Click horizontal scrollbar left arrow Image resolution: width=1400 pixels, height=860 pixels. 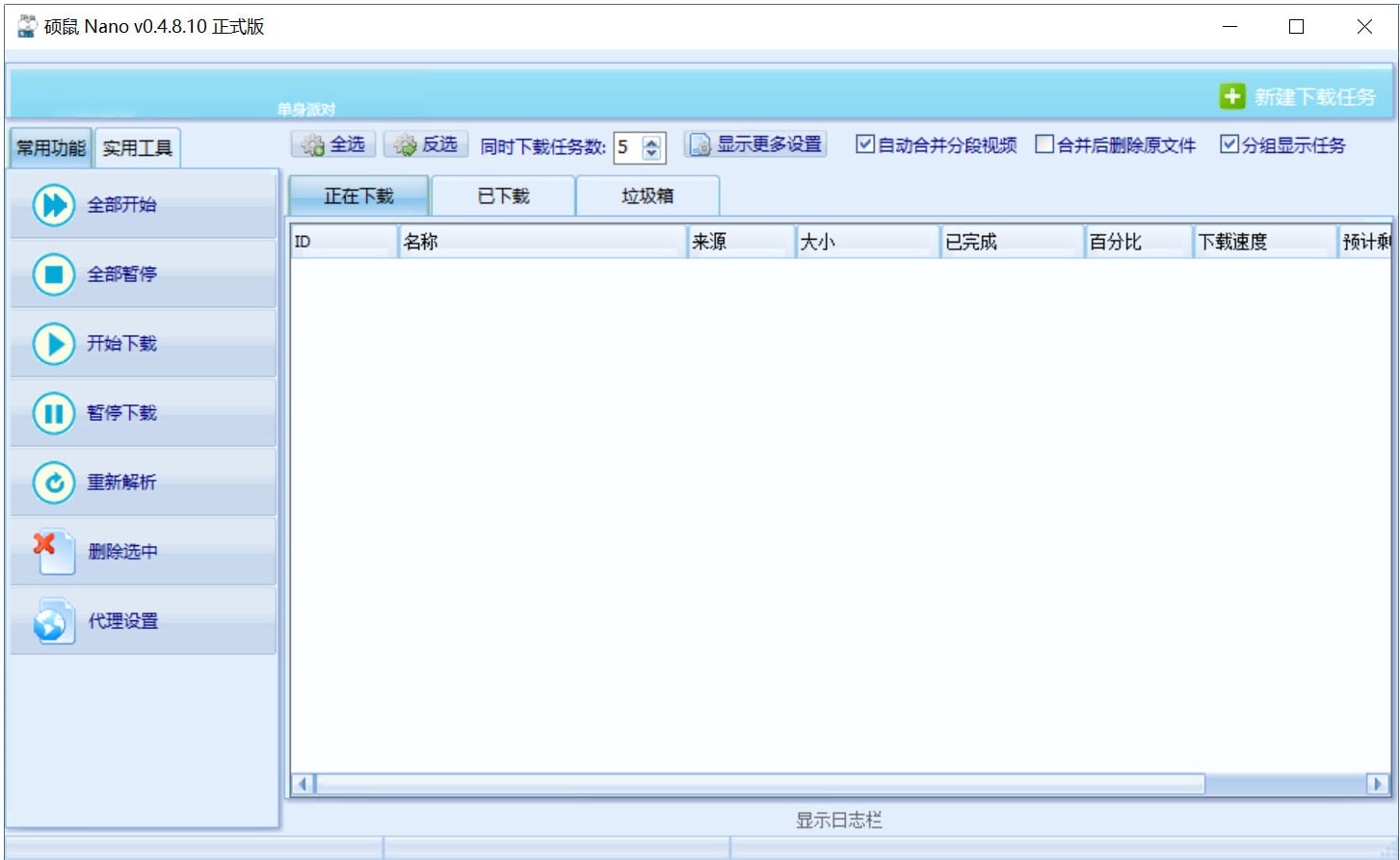pos(303,784)
